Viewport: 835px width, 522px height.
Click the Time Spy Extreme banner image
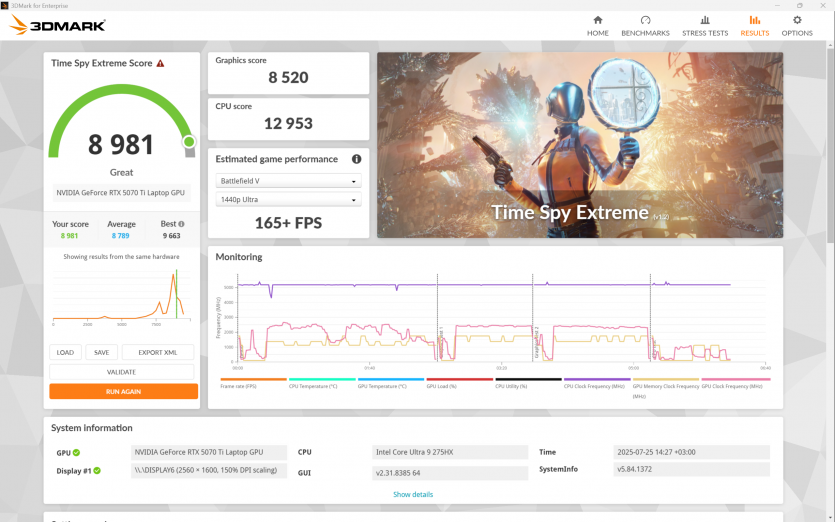click(579, 145)
